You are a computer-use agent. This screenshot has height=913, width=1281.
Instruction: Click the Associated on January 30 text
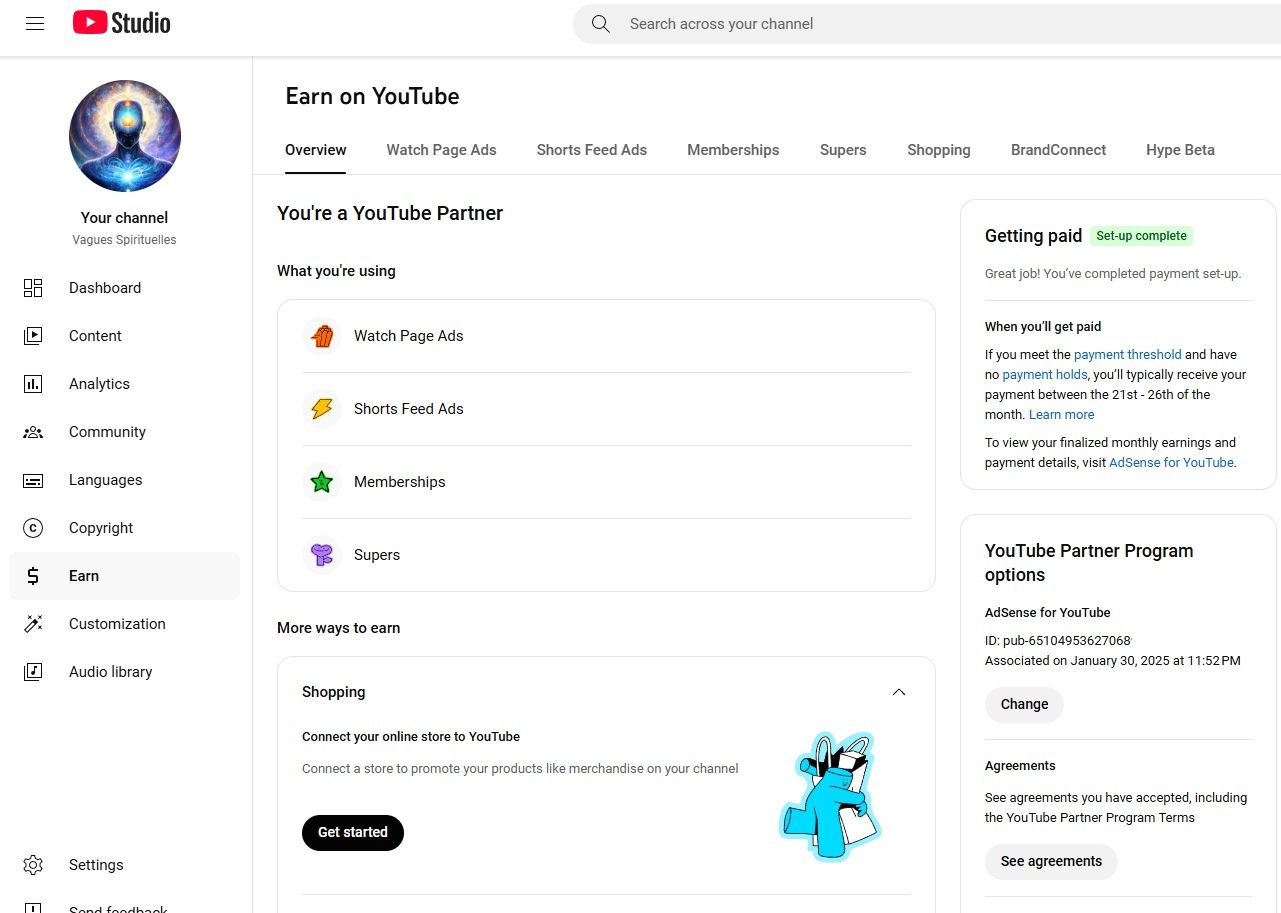pyautogui.click(x=1113, y=661)
